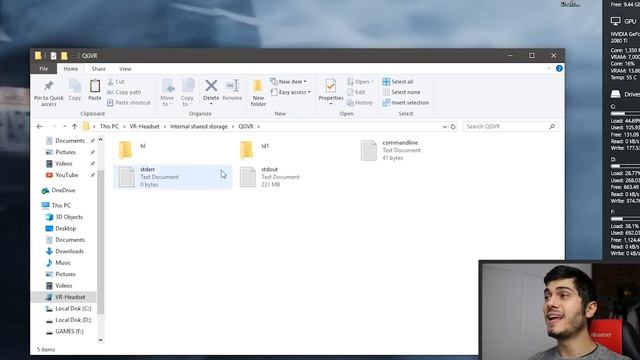Switch to the View ribbon tab
640x360 pixels.
(125, 69)
